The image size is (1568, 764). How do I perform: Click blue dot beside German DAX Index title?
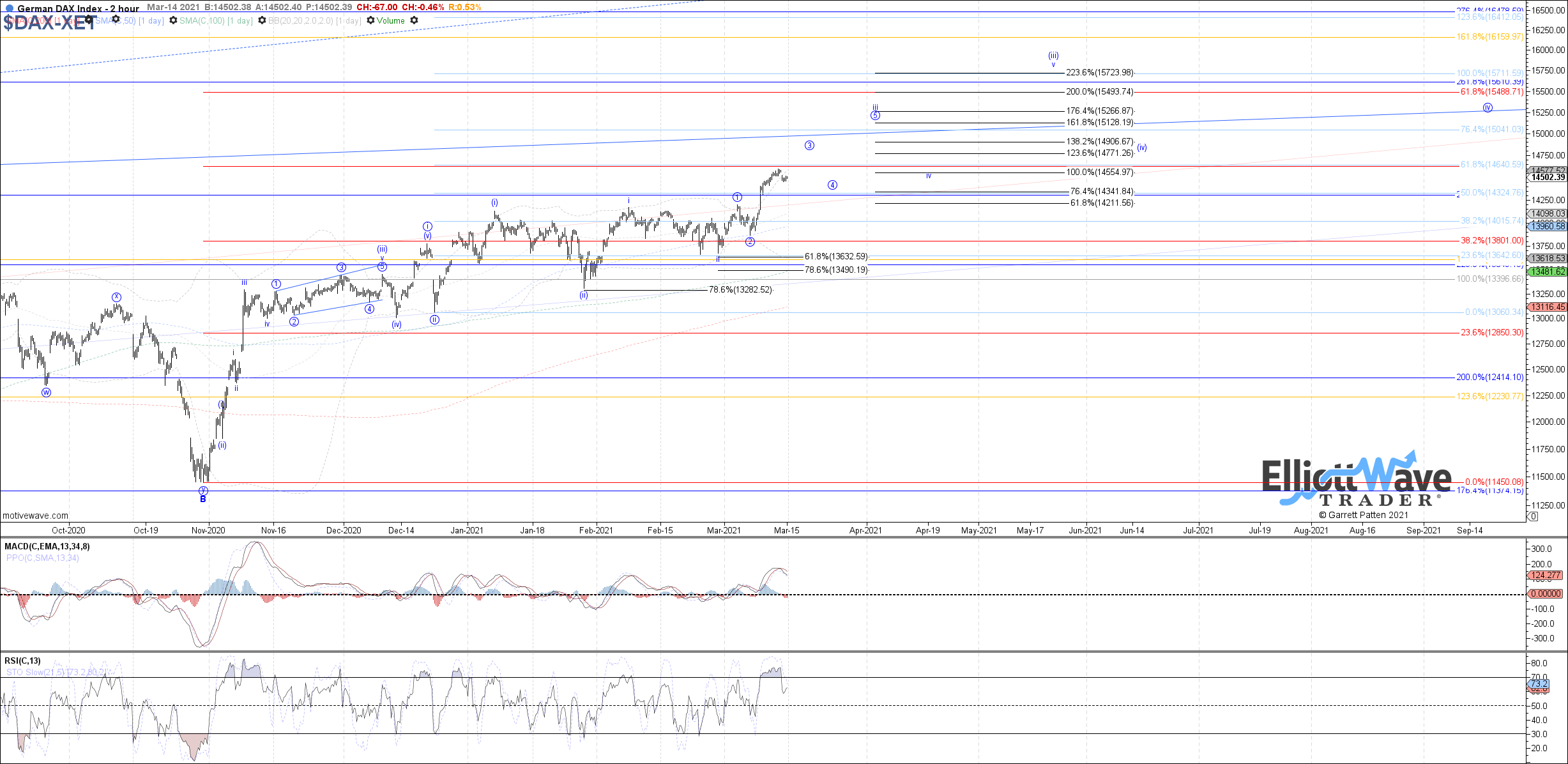(x=9, y=8)
